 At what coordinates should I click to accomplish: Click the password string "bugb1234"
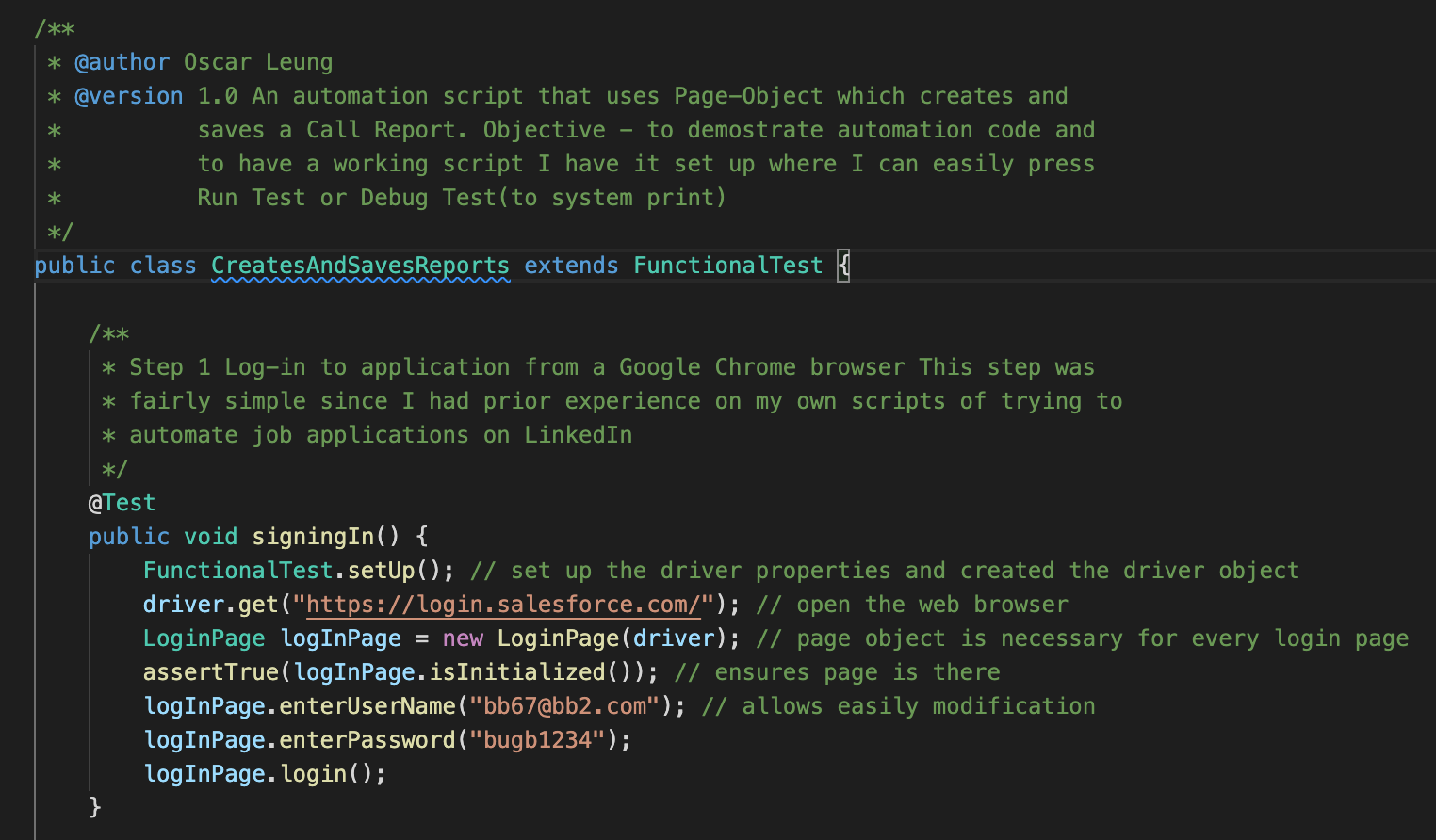tap(537, 740)
